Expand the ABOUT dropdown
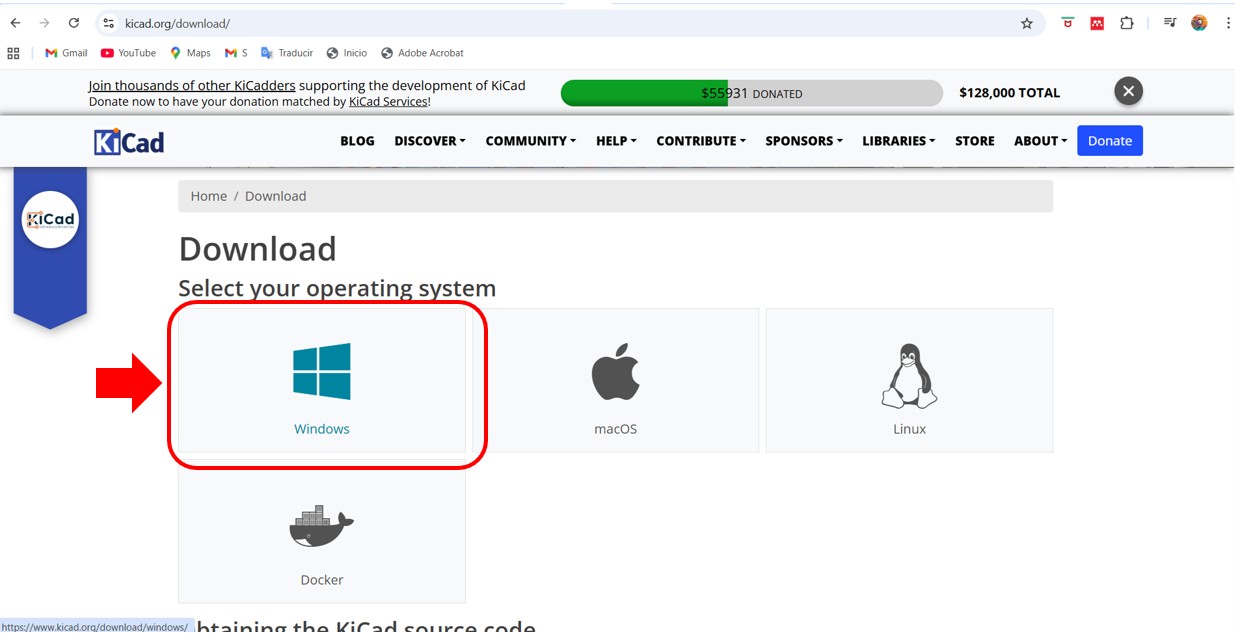Viewport: 1235px width, 633px height. pyautogui.click(x=1041, y=141)
